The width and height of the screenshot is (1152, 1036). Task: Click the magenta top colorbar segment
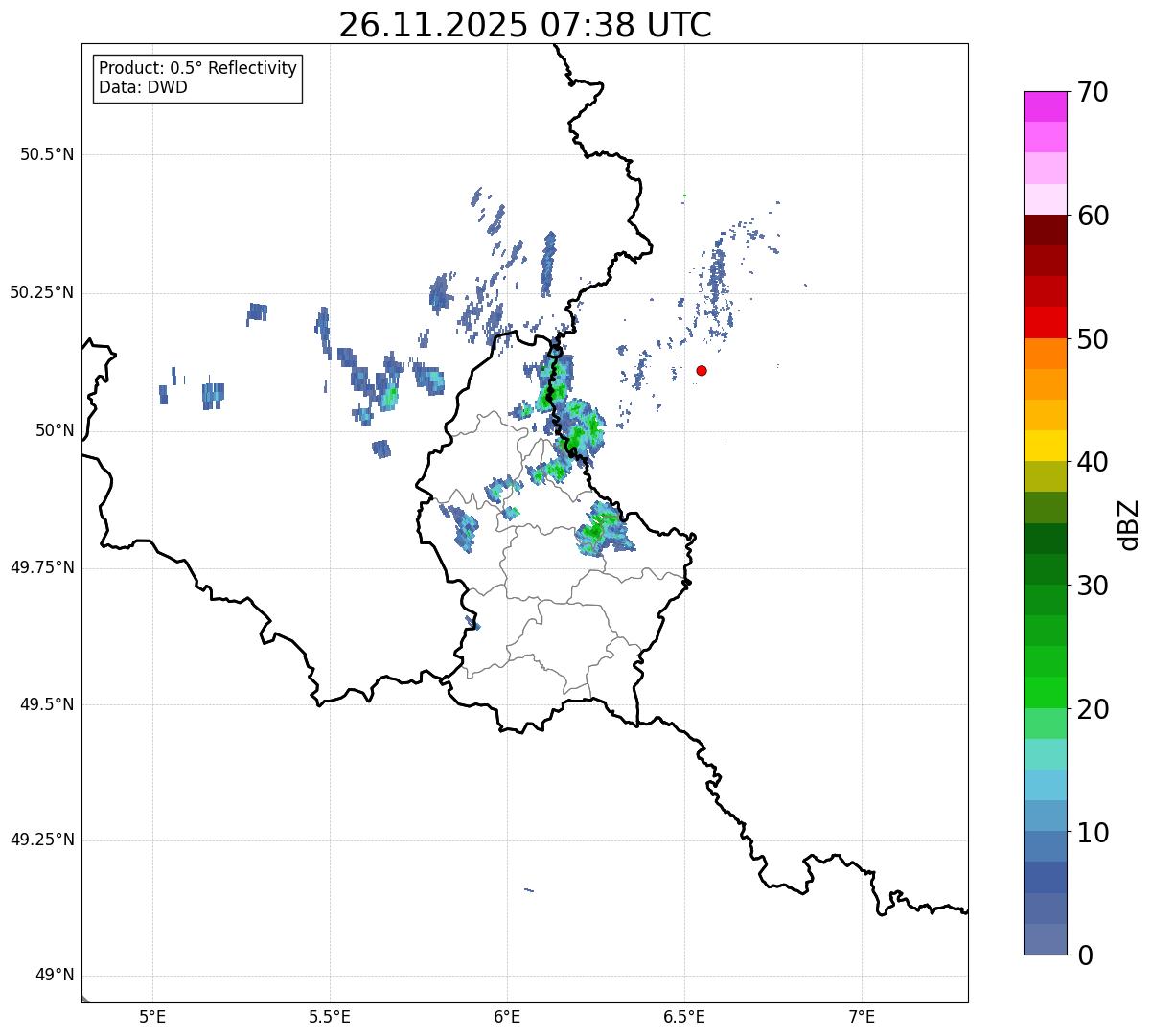(1045, 106)
